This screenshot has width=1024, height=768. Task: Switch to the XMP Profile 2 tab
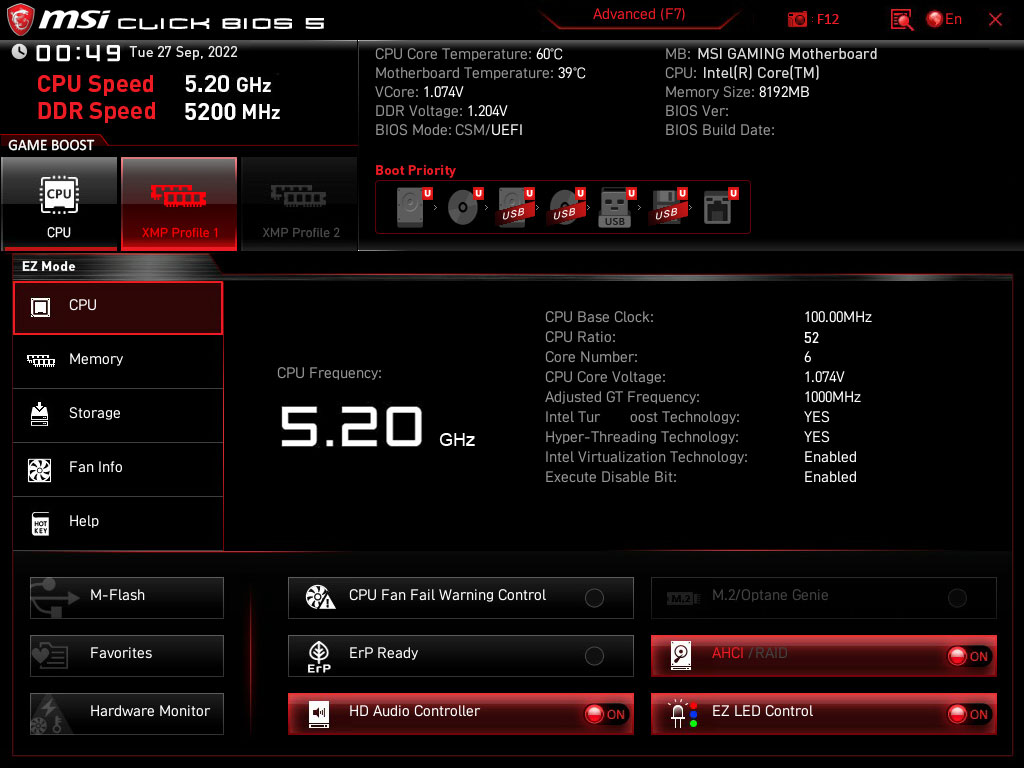(x=299, y=204)
